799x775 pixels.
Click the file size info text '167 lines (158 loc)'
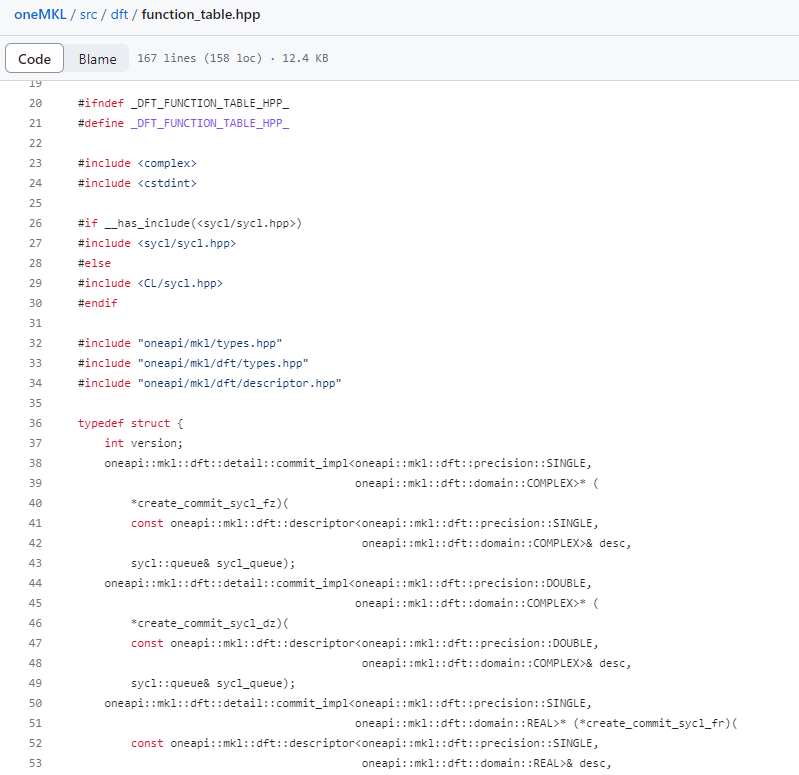(x=199, y=59)
